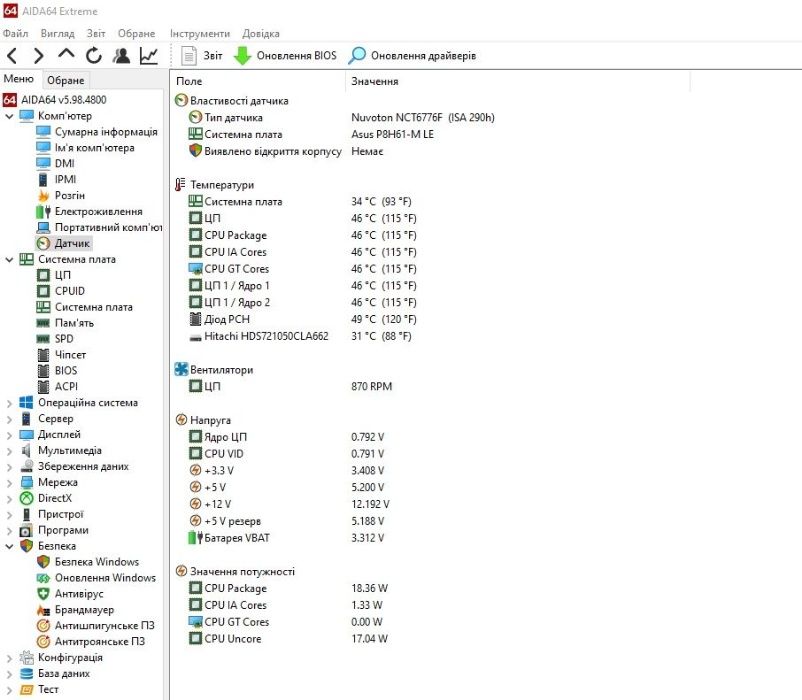Screen dimensions: 802x700
Task: Expand the Тест tree node
Action: pos(9,690)
